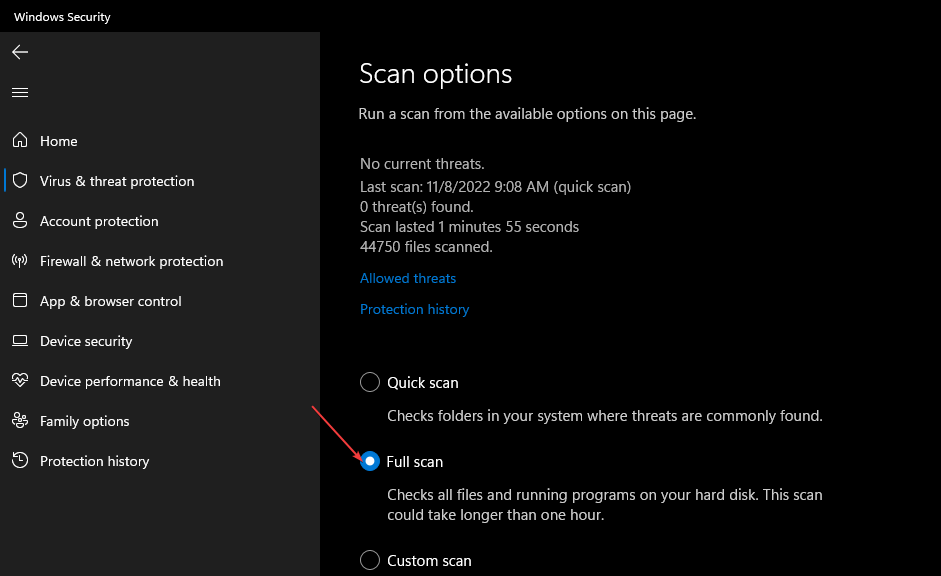
Task: Select the Custom scan radio button
Action: (370, 560)
